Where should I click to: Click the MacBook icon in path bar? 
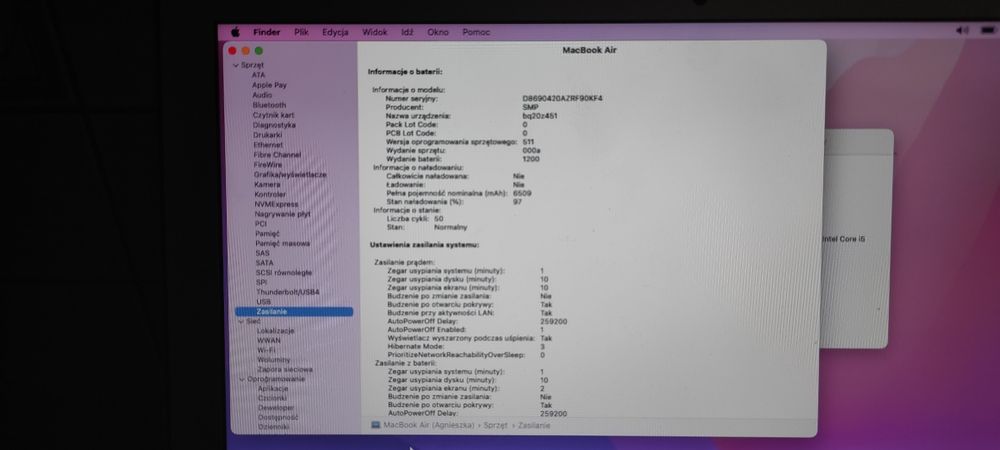(x=376, y=425)
